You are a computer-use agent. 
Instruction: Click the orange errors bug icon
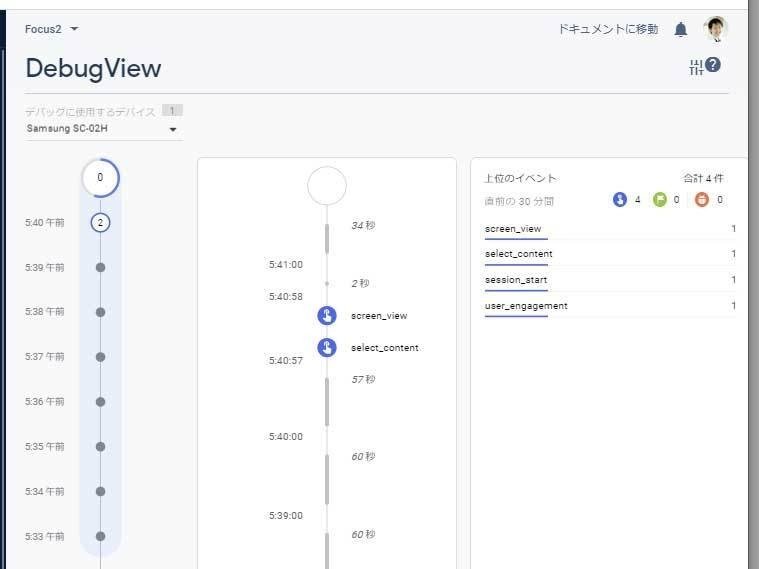(701, 200)
